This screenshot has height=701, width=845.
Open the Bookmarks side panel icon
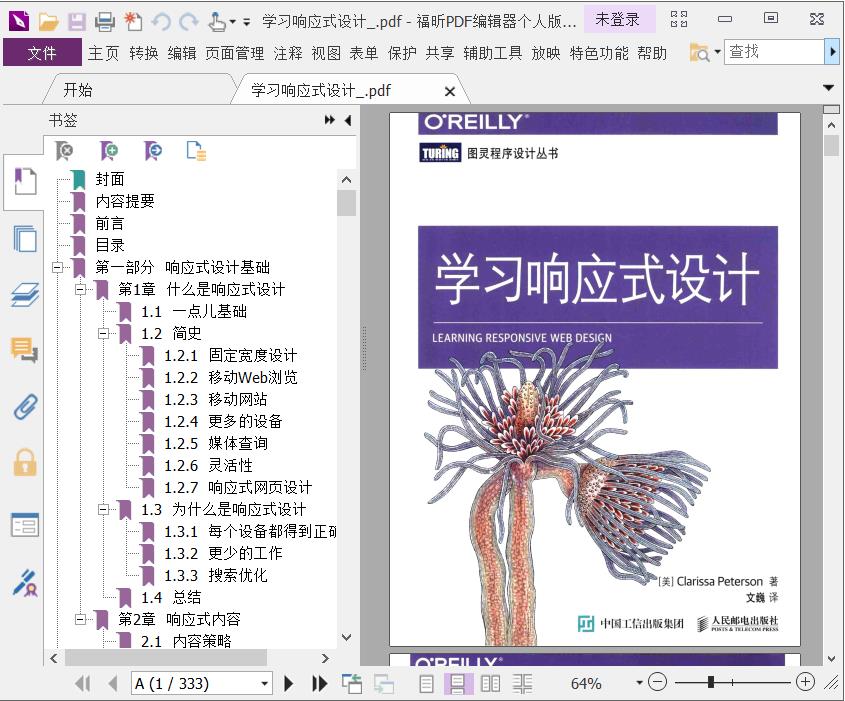point(25,181)
